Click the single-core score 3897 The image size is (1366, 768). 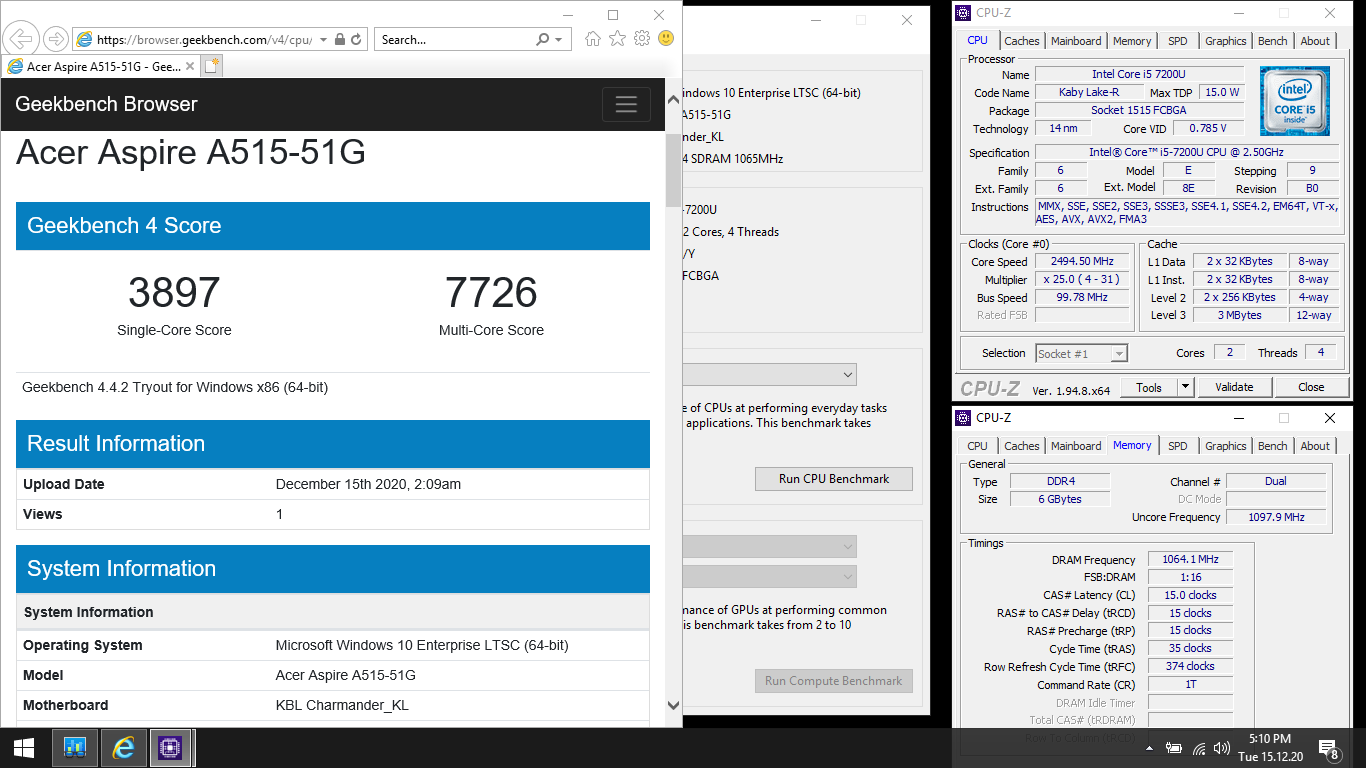click(174, 292)
